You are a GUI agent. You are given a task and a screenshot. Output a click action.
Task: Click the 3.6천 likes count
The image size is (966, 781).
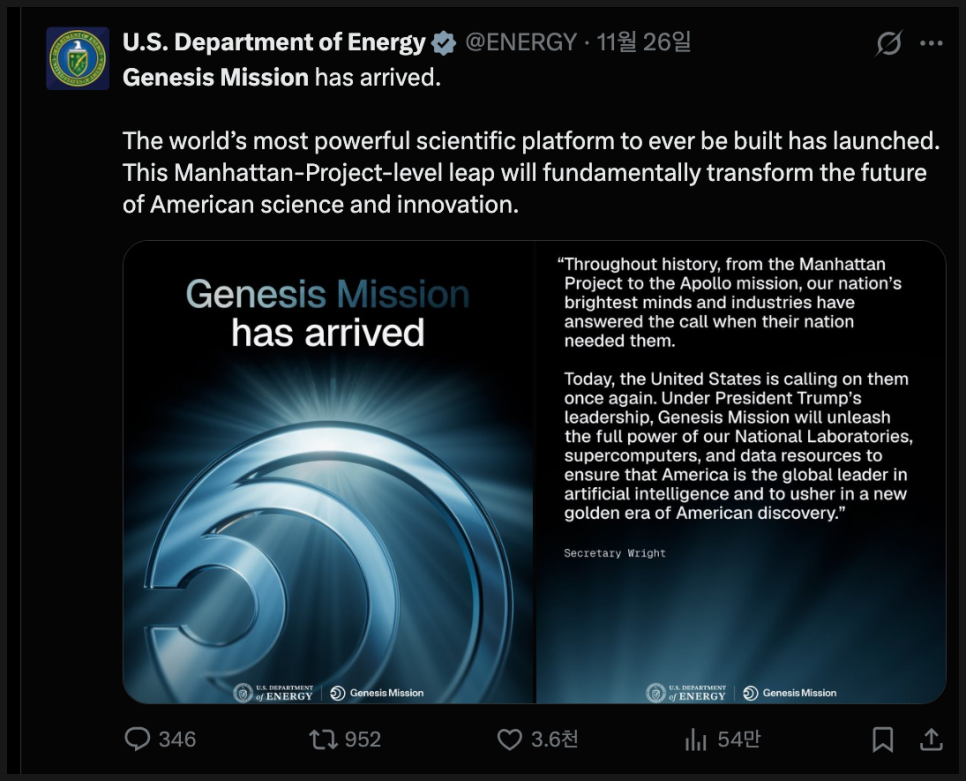click(x=554, y=739)
